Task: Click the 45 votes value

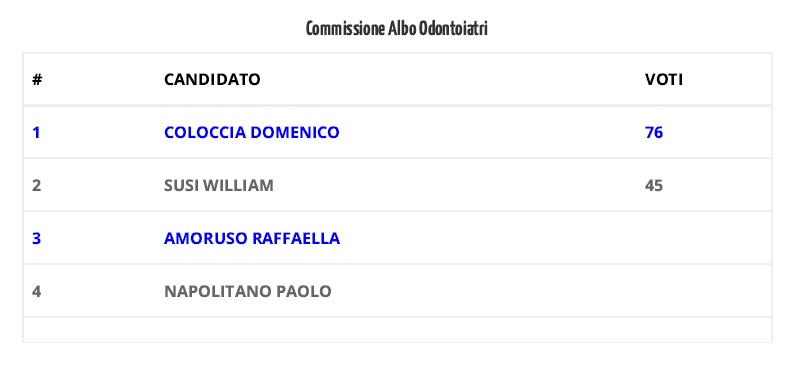Action: (x=654, y=185)
